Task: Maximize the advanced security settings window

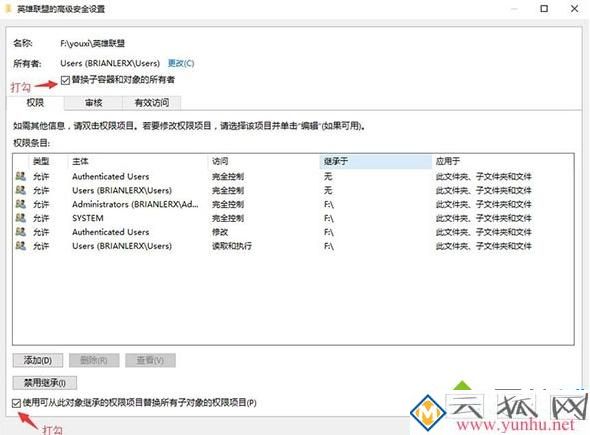Action: click(544, 8)
